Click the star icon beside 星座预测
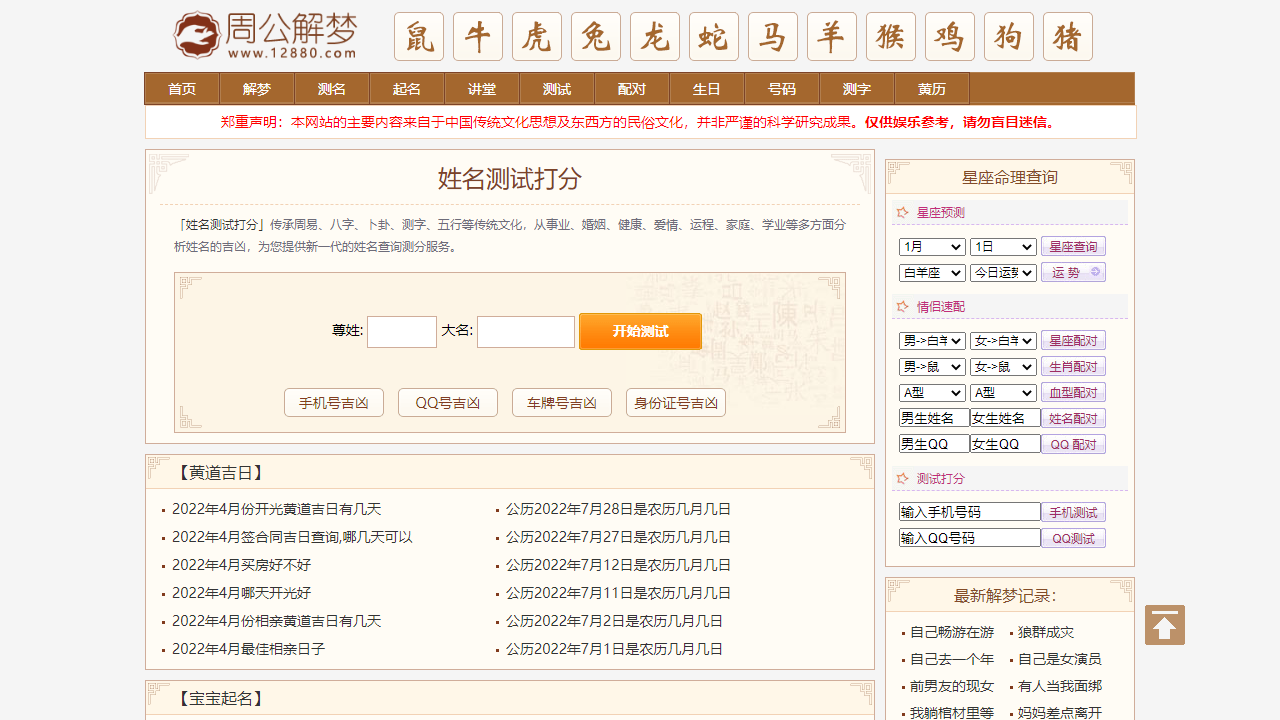 pyautogui.click(x=901, y=212)
